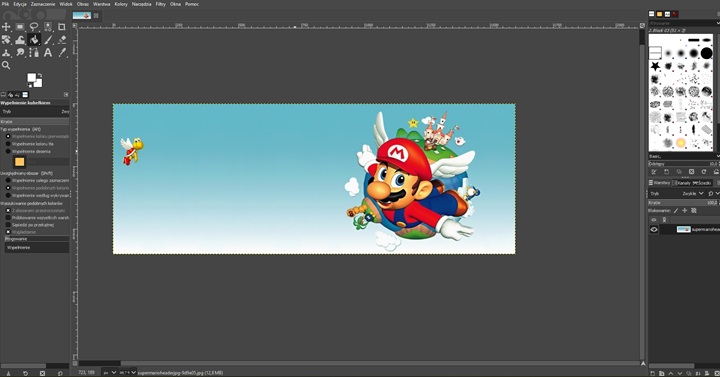Select the Free Select lasso tool

click(x=34, y=27)
